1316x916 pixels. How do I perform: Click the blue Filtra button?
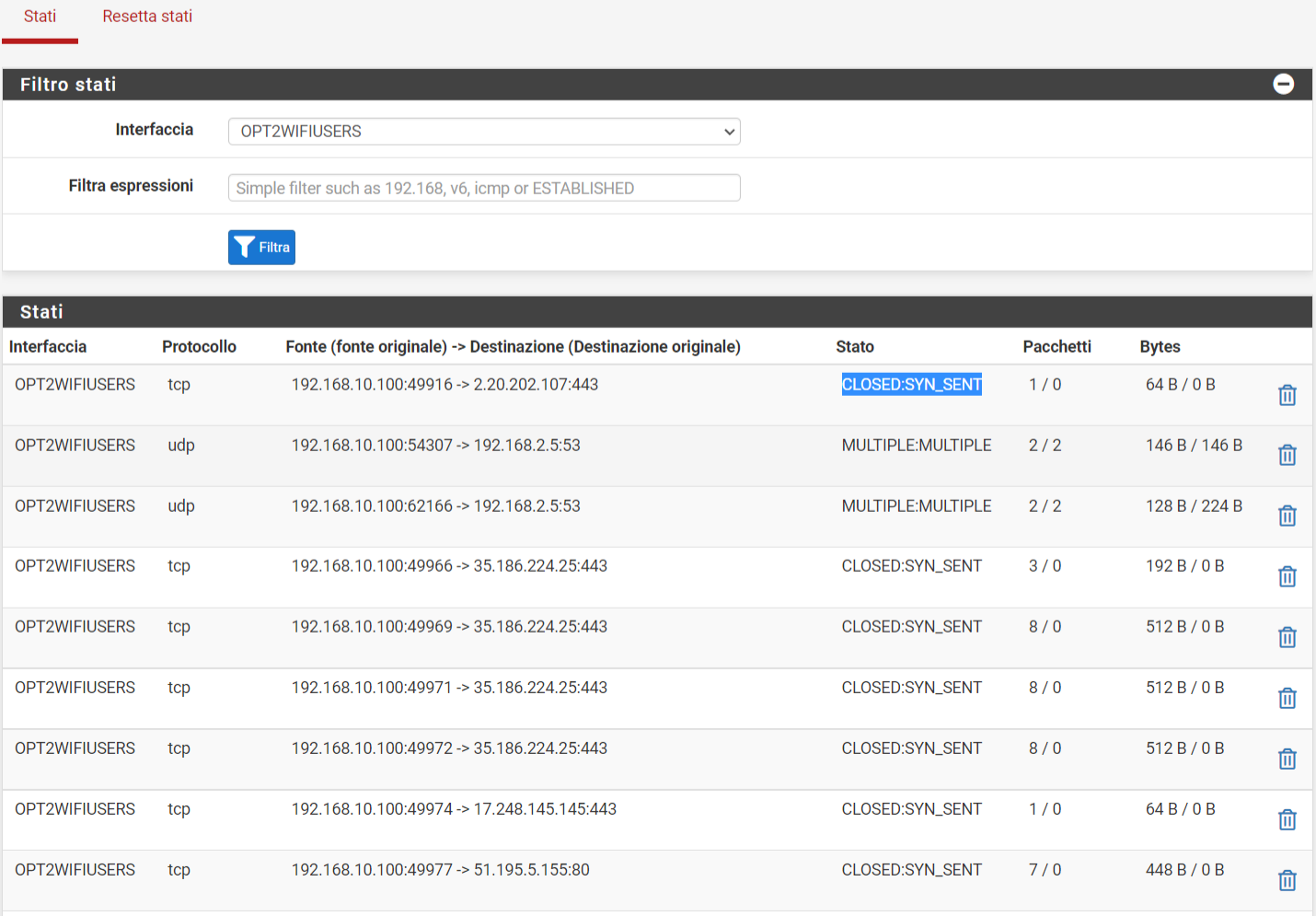tap(261, 247)
